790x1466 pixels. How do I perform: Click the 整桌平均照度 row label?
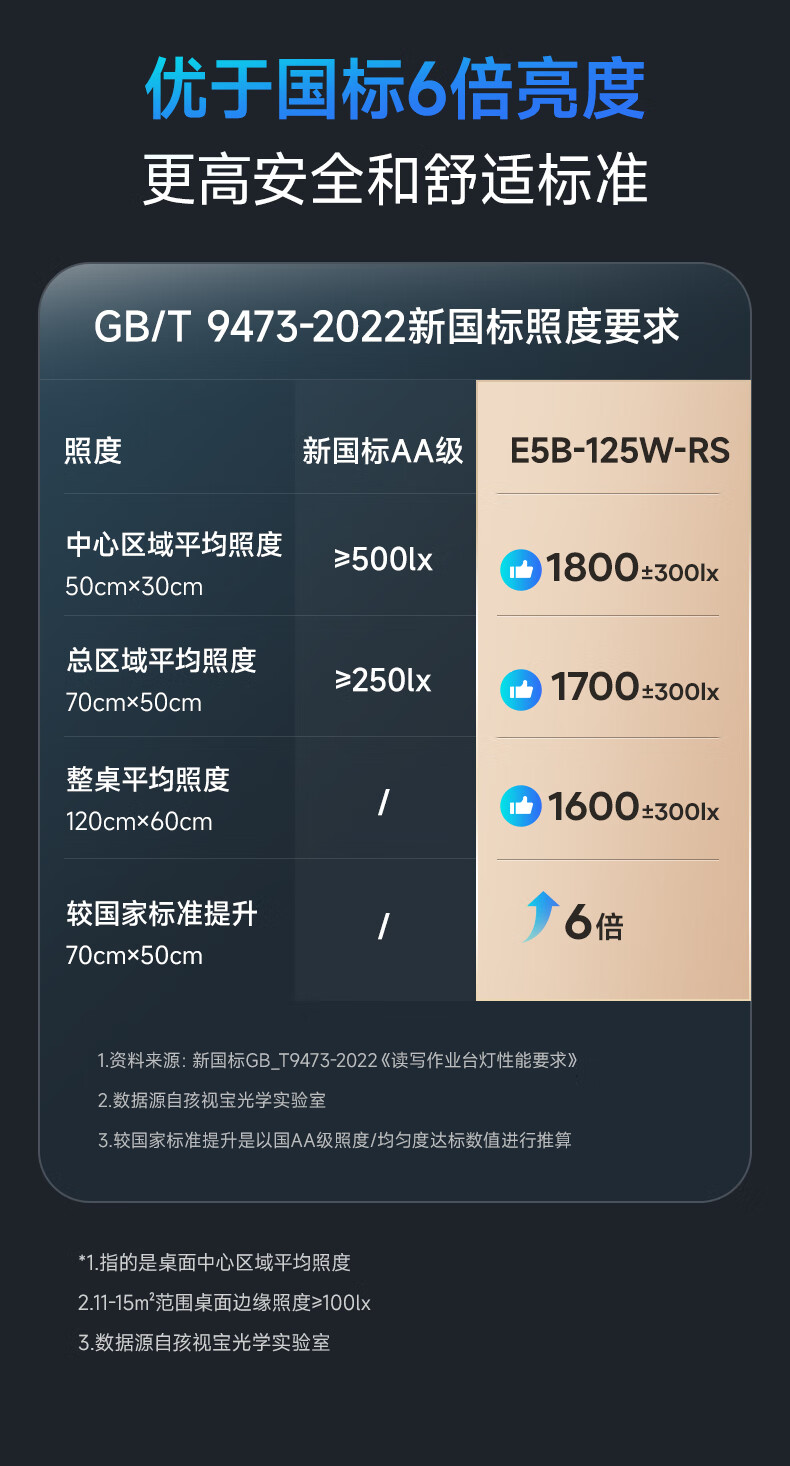148,779
